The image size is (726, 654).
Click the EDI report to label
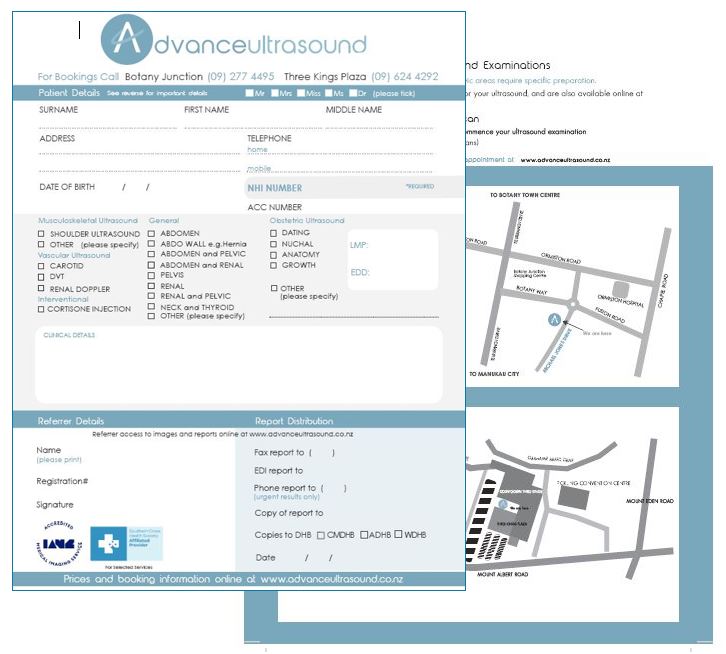[278, 471]
